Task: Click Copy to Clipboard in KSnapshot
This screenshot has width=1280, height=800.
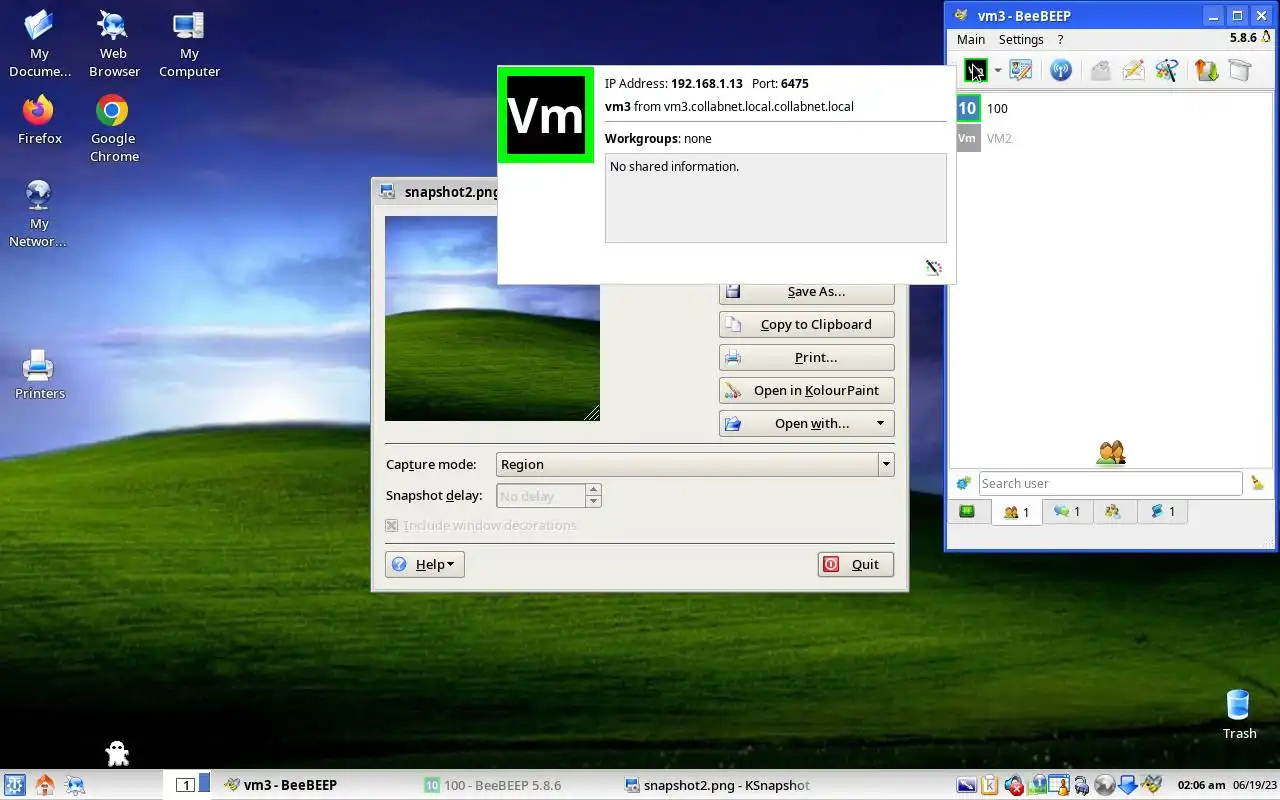Action: click(806, 324)
